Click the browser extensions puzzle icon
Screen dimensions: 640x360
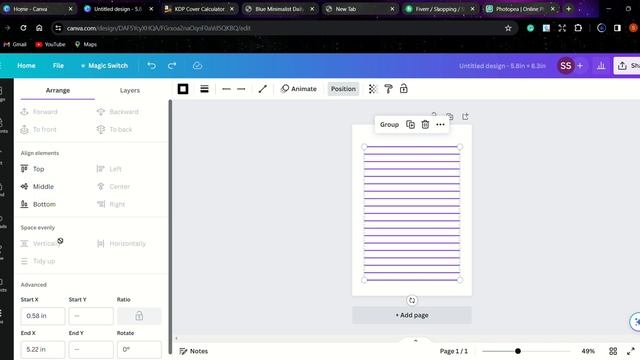click(578, 28)
